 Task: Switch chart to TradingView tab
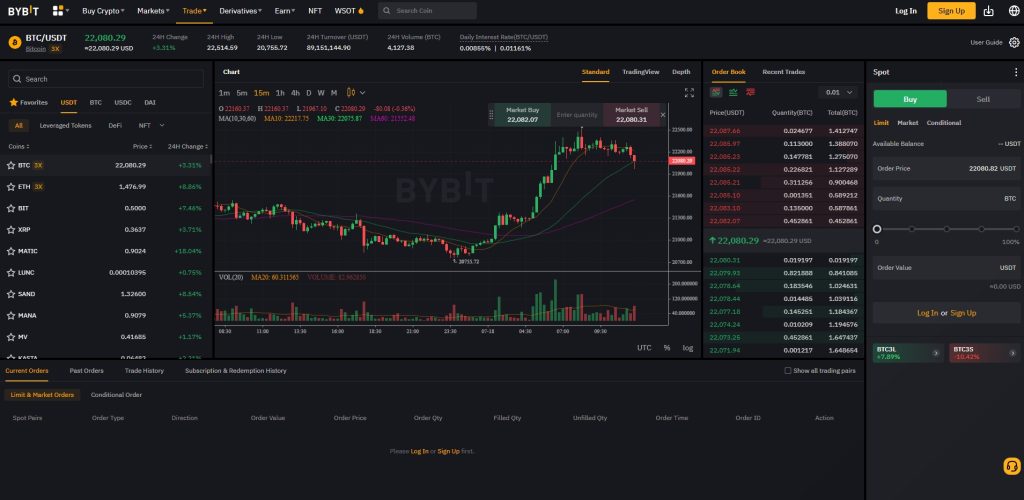click(x=641, y=72)
